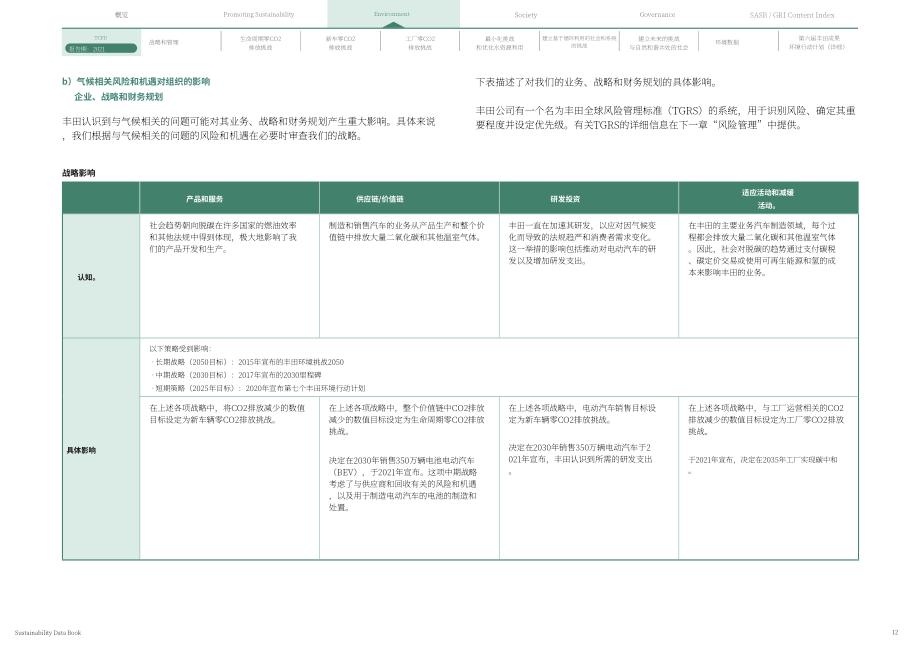
Task: Select the TCFD sub-navigation item
Action: point(101,38)
